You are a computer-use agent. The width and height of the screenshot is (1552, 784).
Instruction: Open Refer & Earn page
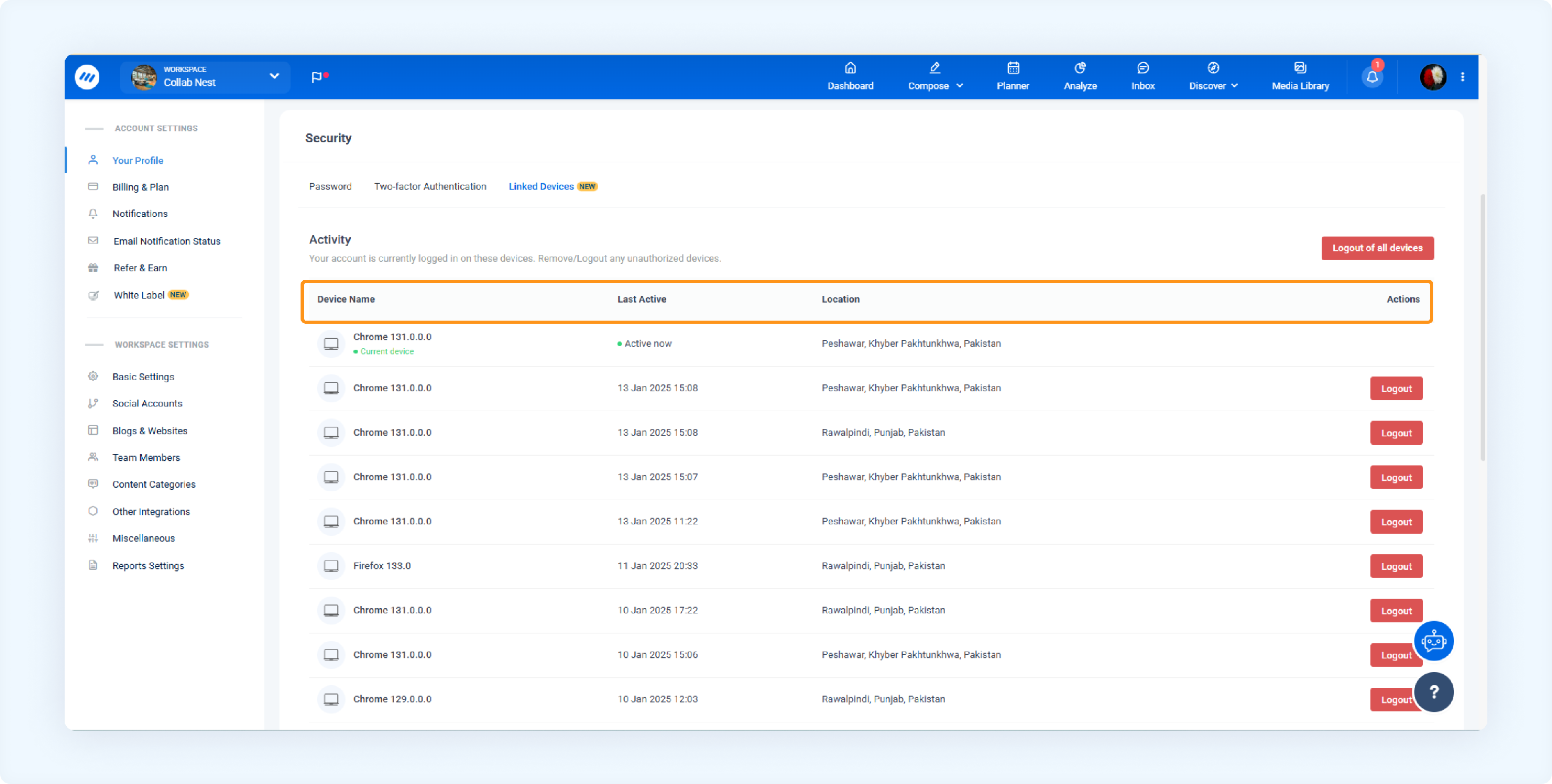[x=140, y=267]
